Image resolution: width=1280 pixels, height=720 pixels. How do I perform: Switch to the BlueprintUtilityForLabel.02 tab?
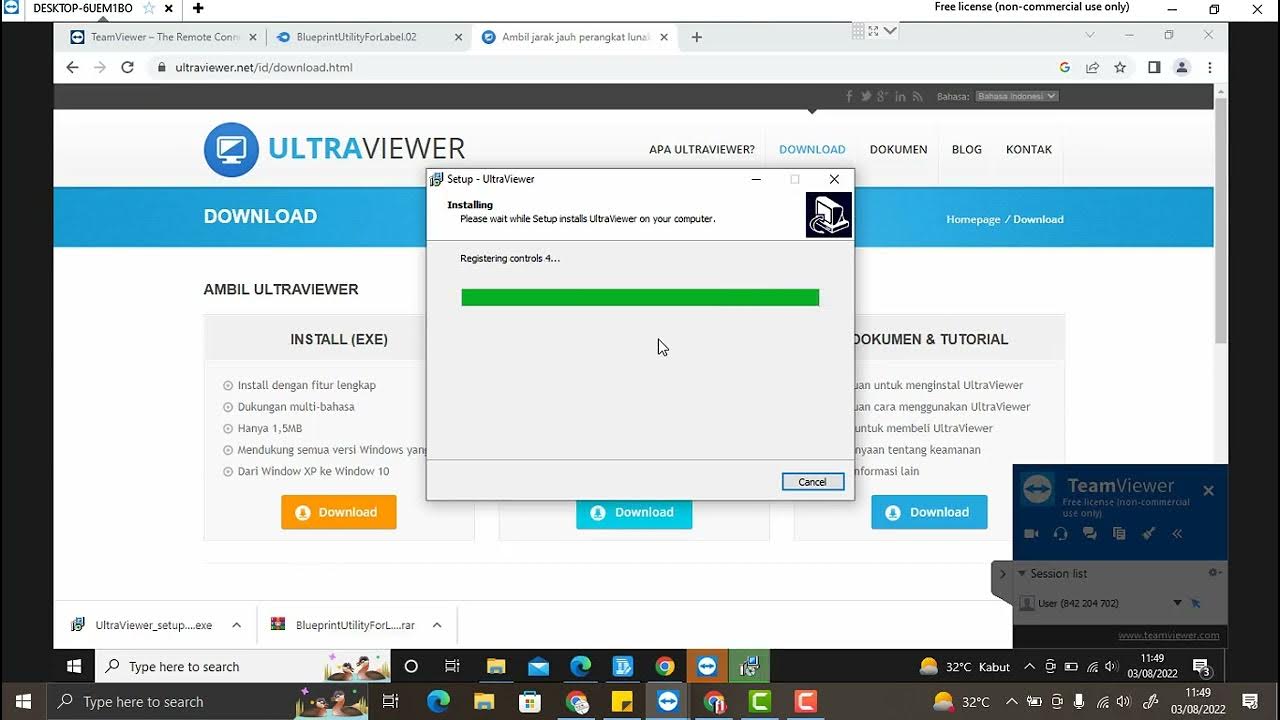(x=368, y=37)
